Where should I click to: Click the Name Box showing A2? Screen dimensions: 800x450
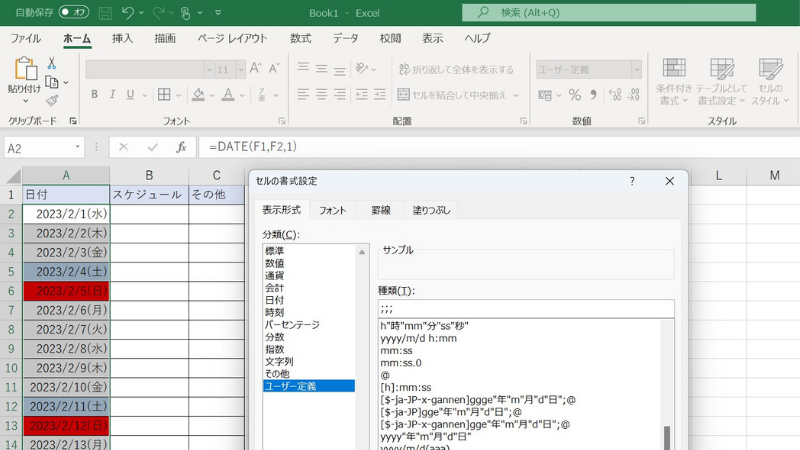pos(43,148)
